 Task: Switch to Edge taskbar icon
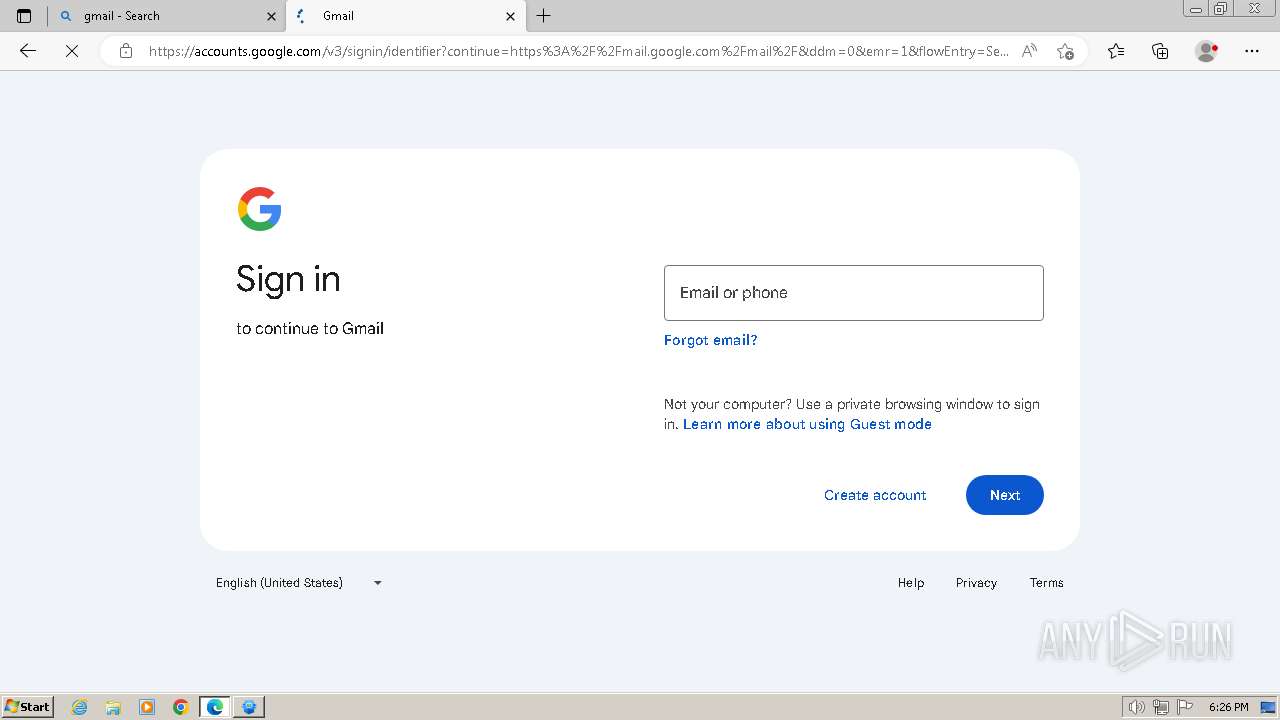215,707
